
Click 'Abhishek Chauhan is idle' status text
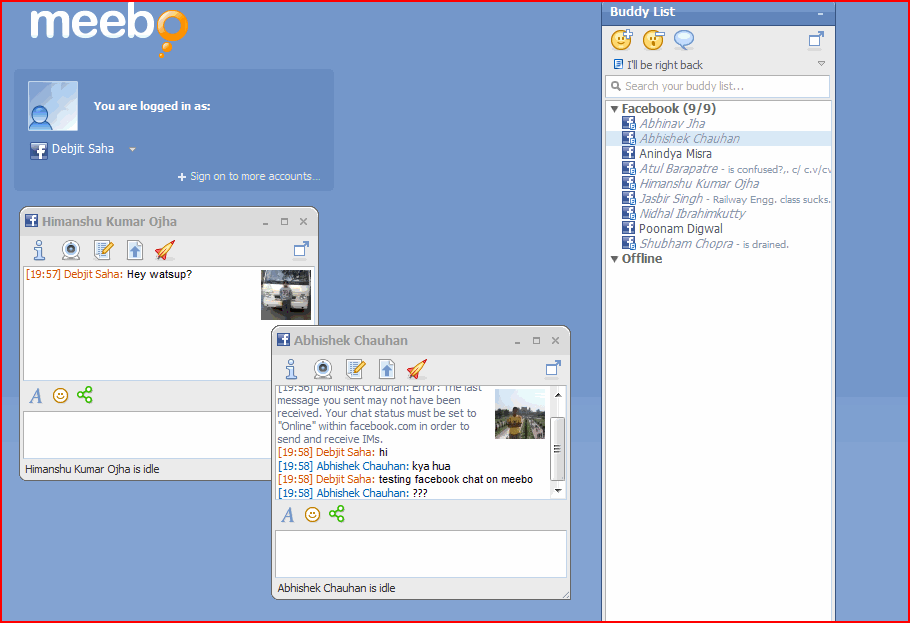click(336, 588)
